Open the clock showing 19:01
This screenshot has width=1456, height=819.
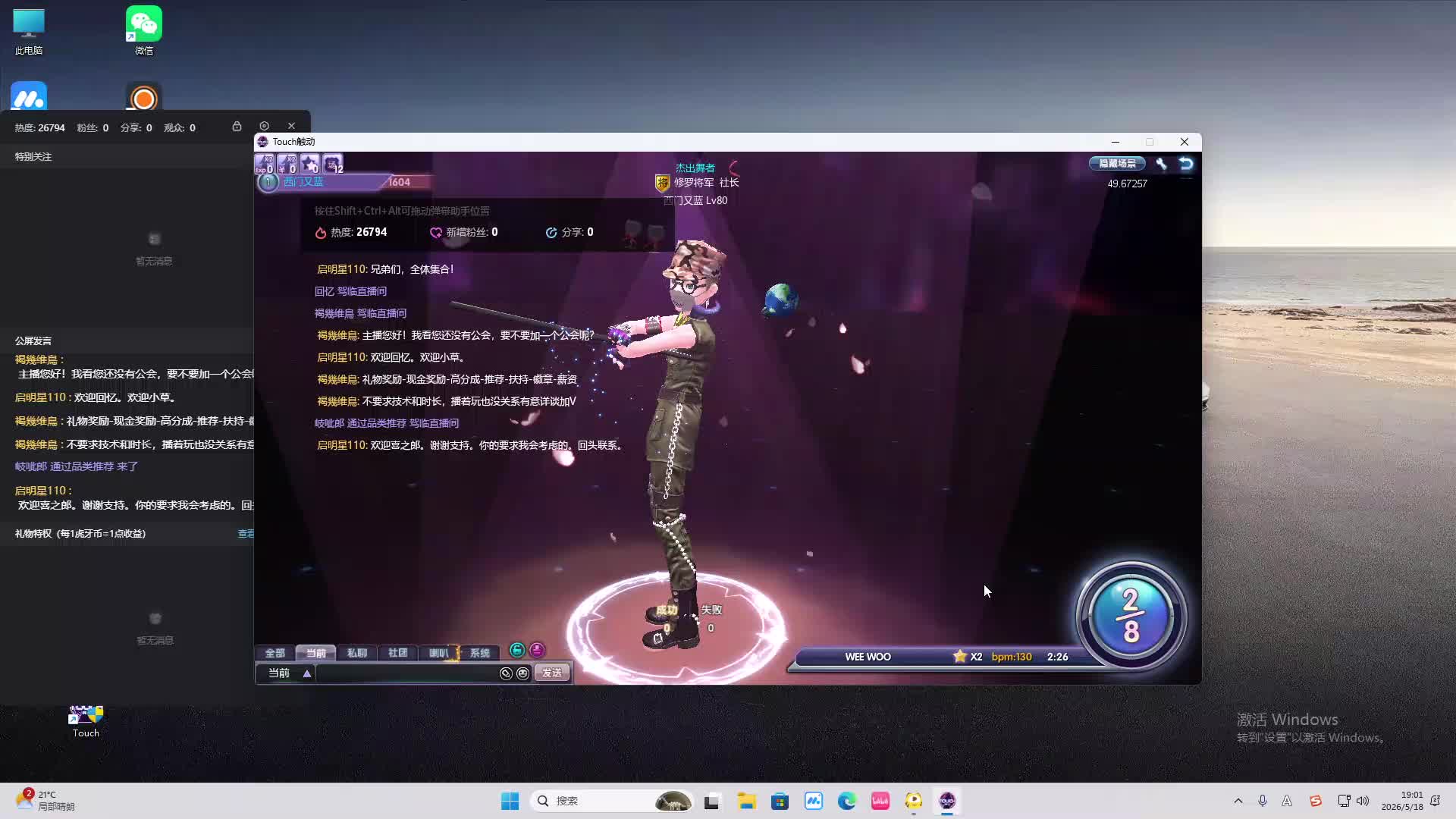[1402, 801]
